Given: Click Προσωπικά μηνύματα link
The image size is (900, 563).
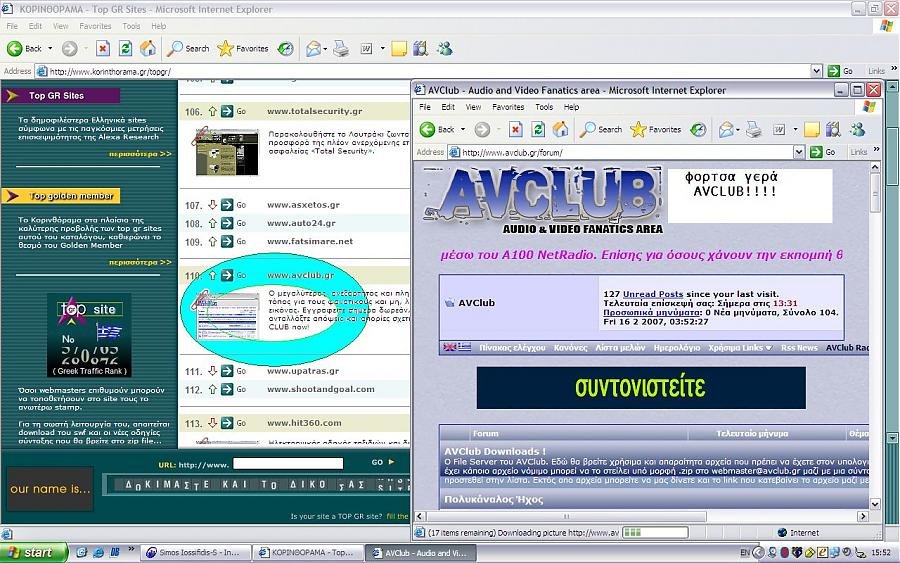Looking at the screenshot, I should 651,312.
